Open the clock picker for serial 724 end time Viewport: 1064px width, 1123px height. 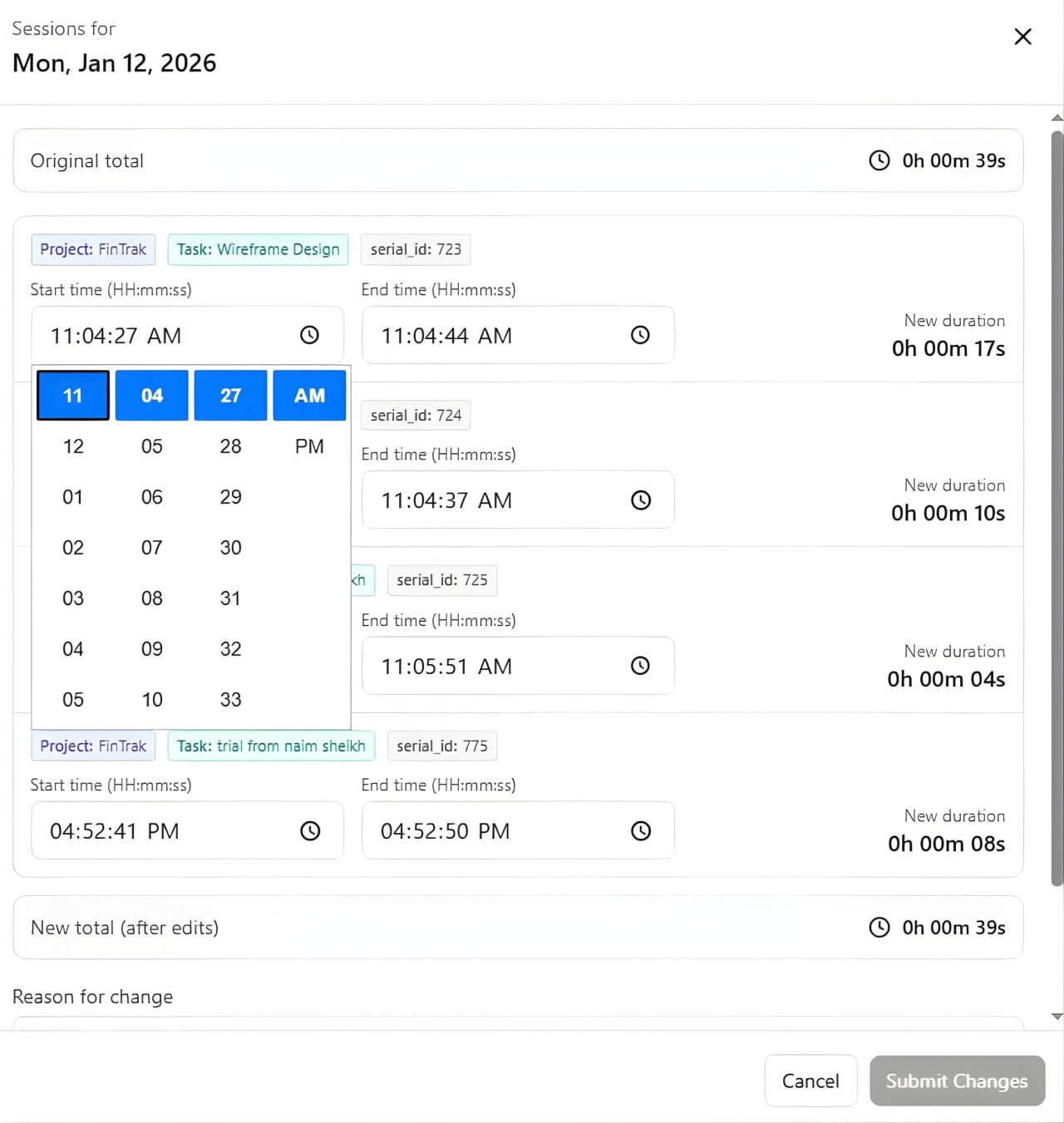[640, 500]
